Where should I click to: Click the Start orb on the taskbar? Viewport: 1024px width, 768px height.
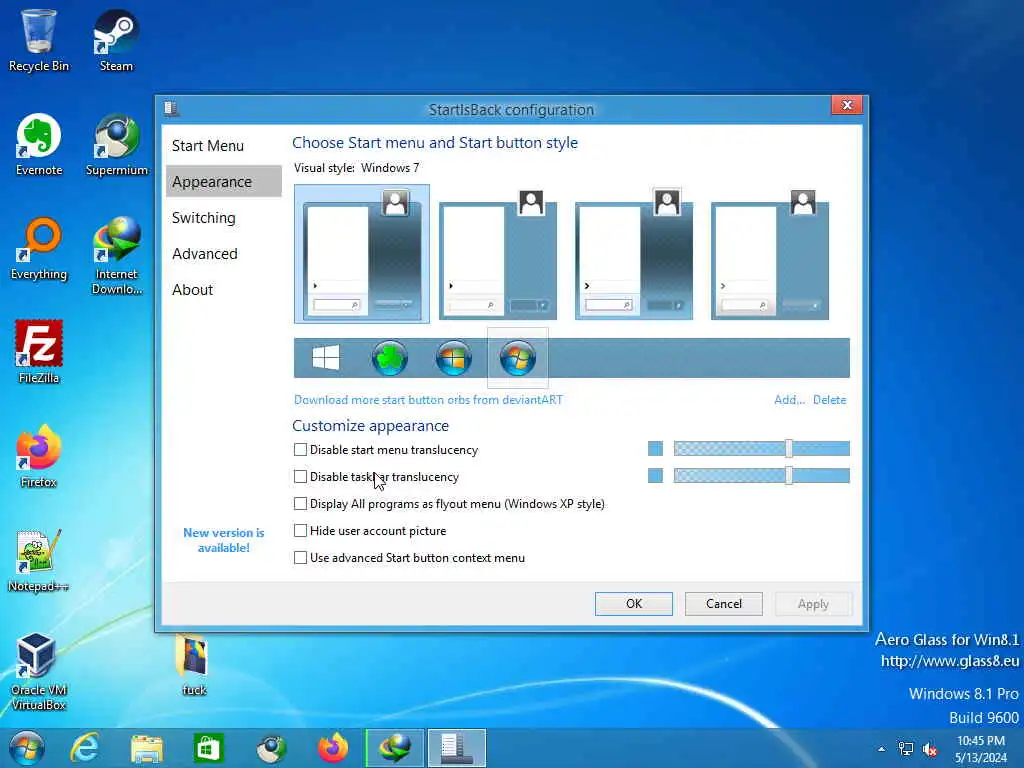point(26,748)
